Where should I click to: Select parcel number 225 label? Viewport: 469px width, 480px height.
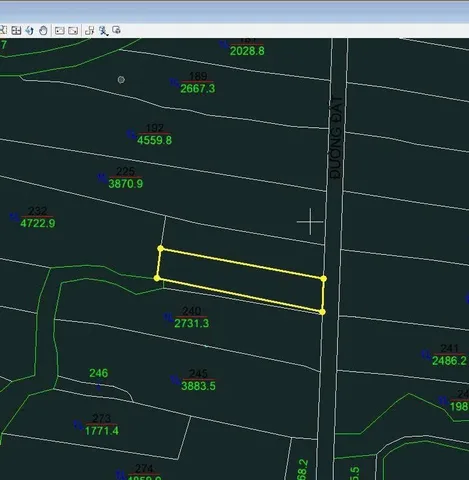126,172
